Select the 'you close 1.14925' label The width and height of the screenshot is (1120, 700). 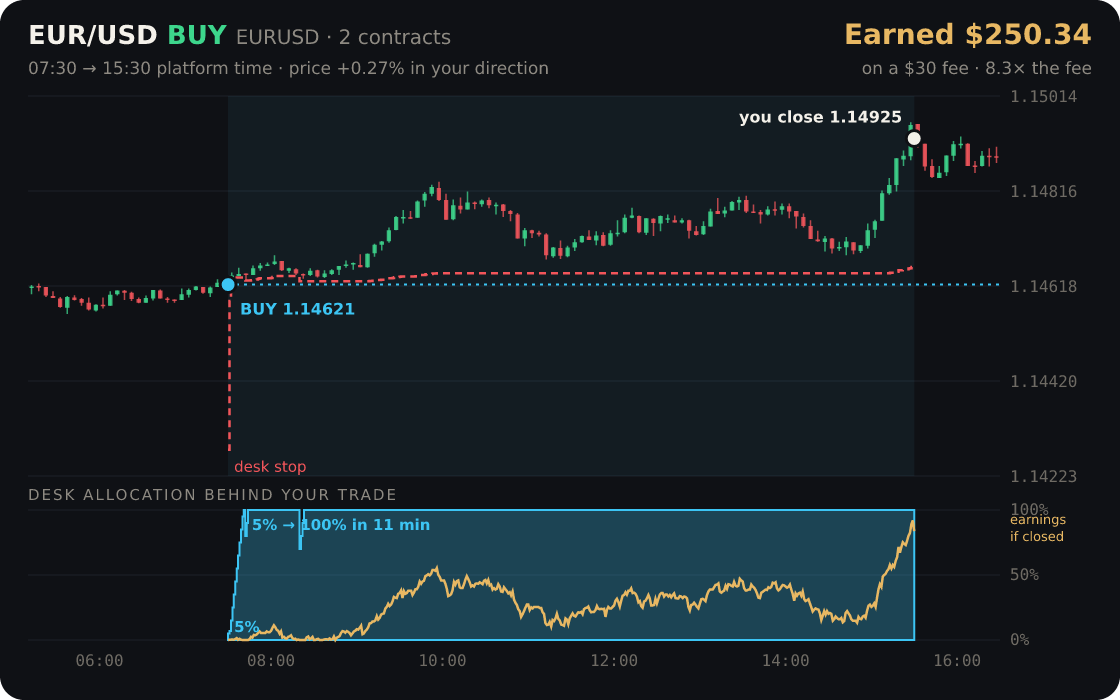pos(820,117)
